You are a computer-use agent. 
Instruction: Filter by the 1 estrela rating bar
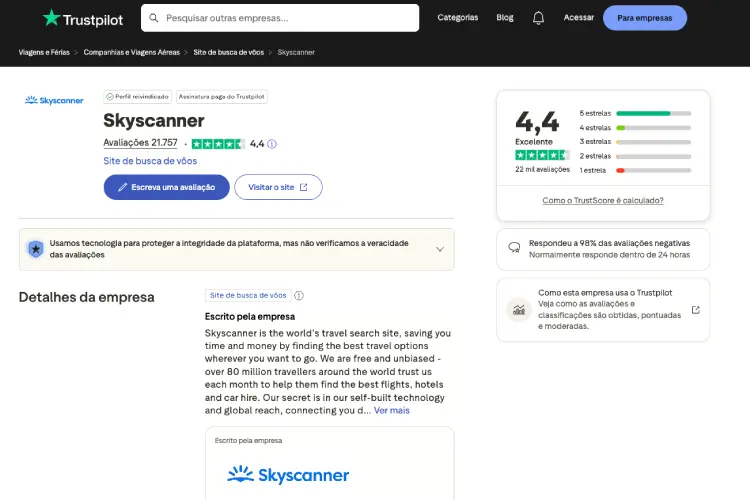tap(635, 170)
